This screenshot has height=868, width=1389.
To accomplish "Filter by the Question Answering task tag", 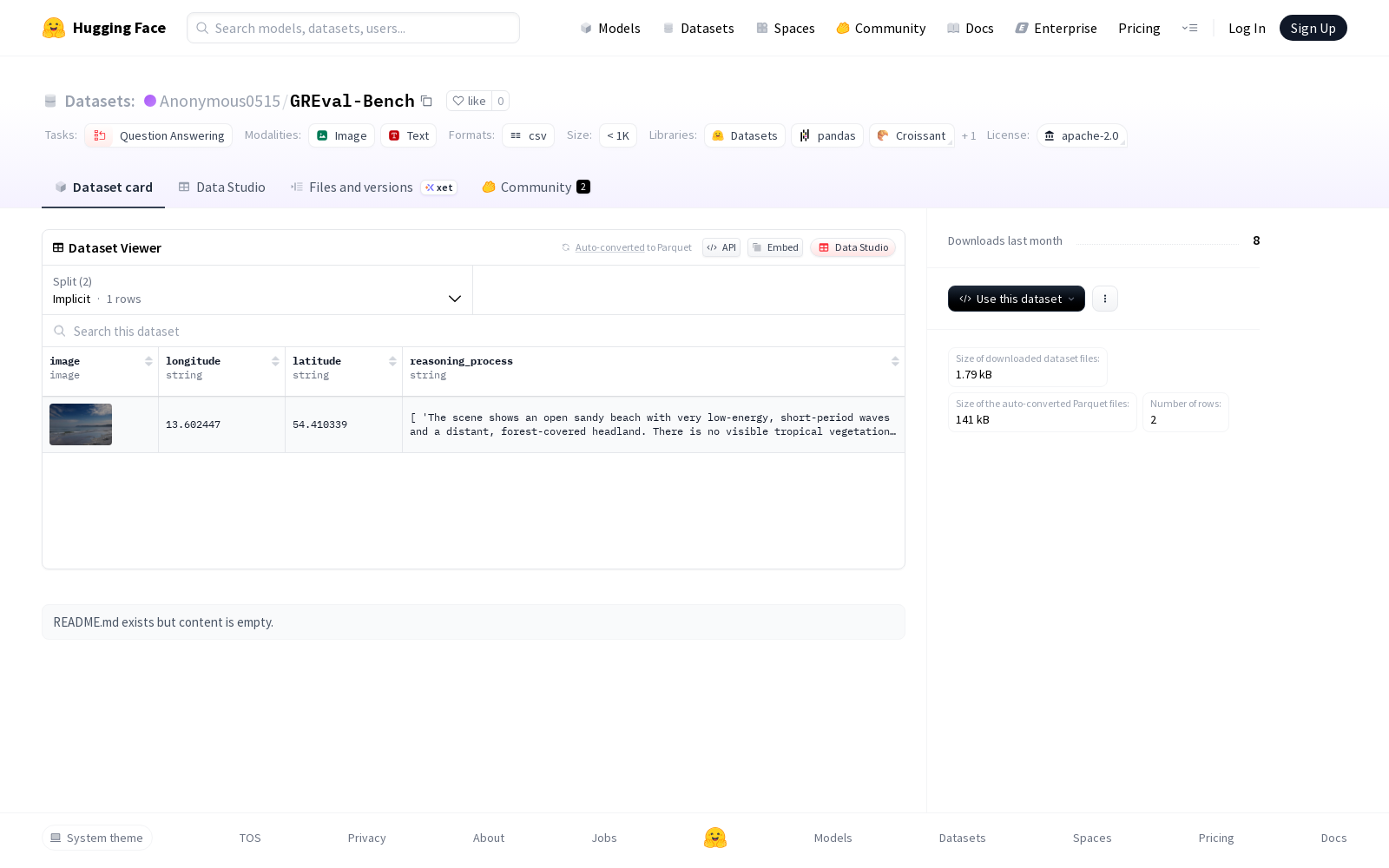I will click(x=159, y=135).
